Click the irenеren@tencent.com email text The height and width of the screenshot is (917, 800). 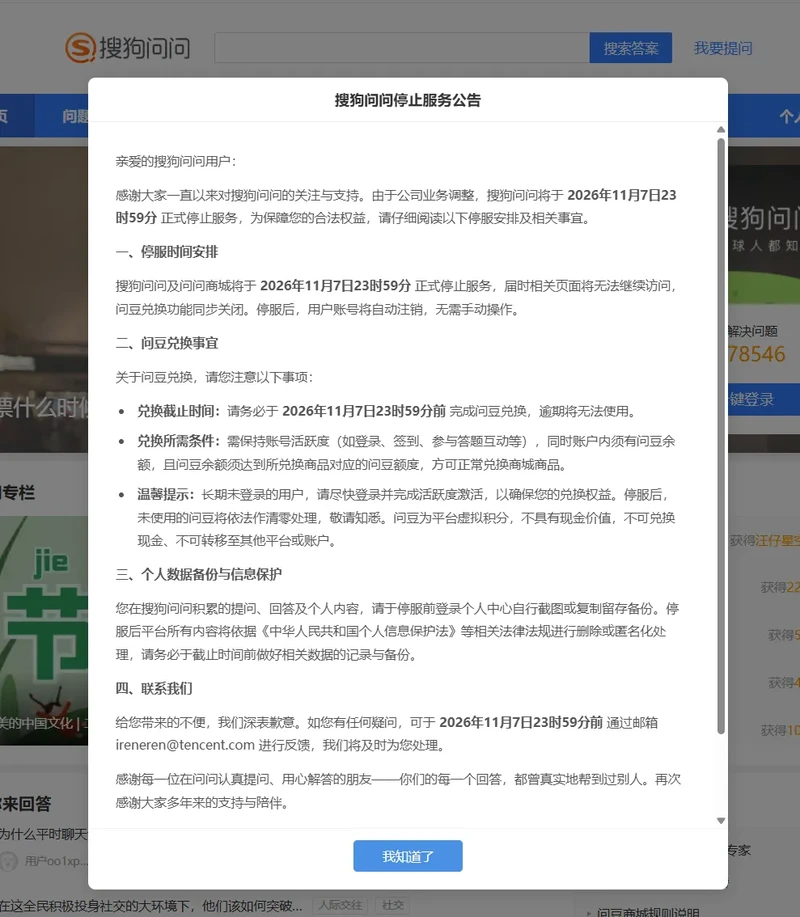coord(185,745)
